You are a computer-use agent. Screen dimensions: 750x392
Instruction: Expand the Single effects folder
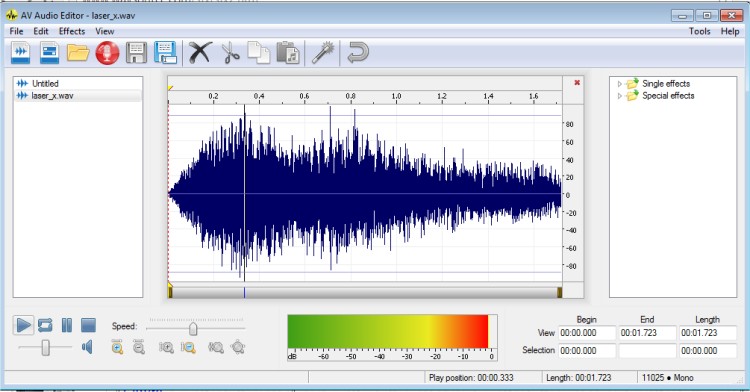(619, 84)
